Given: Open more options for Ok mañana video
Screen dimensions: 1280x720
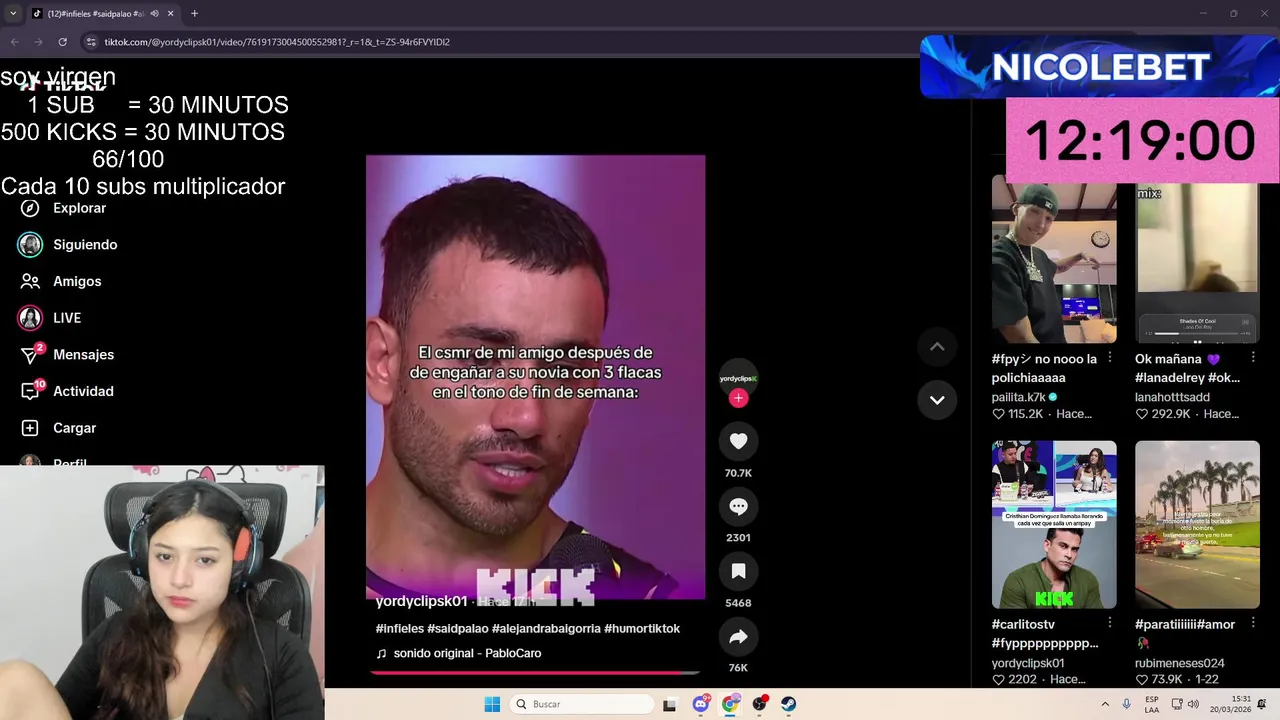Looking at the screenshot, I should 1253,358.
